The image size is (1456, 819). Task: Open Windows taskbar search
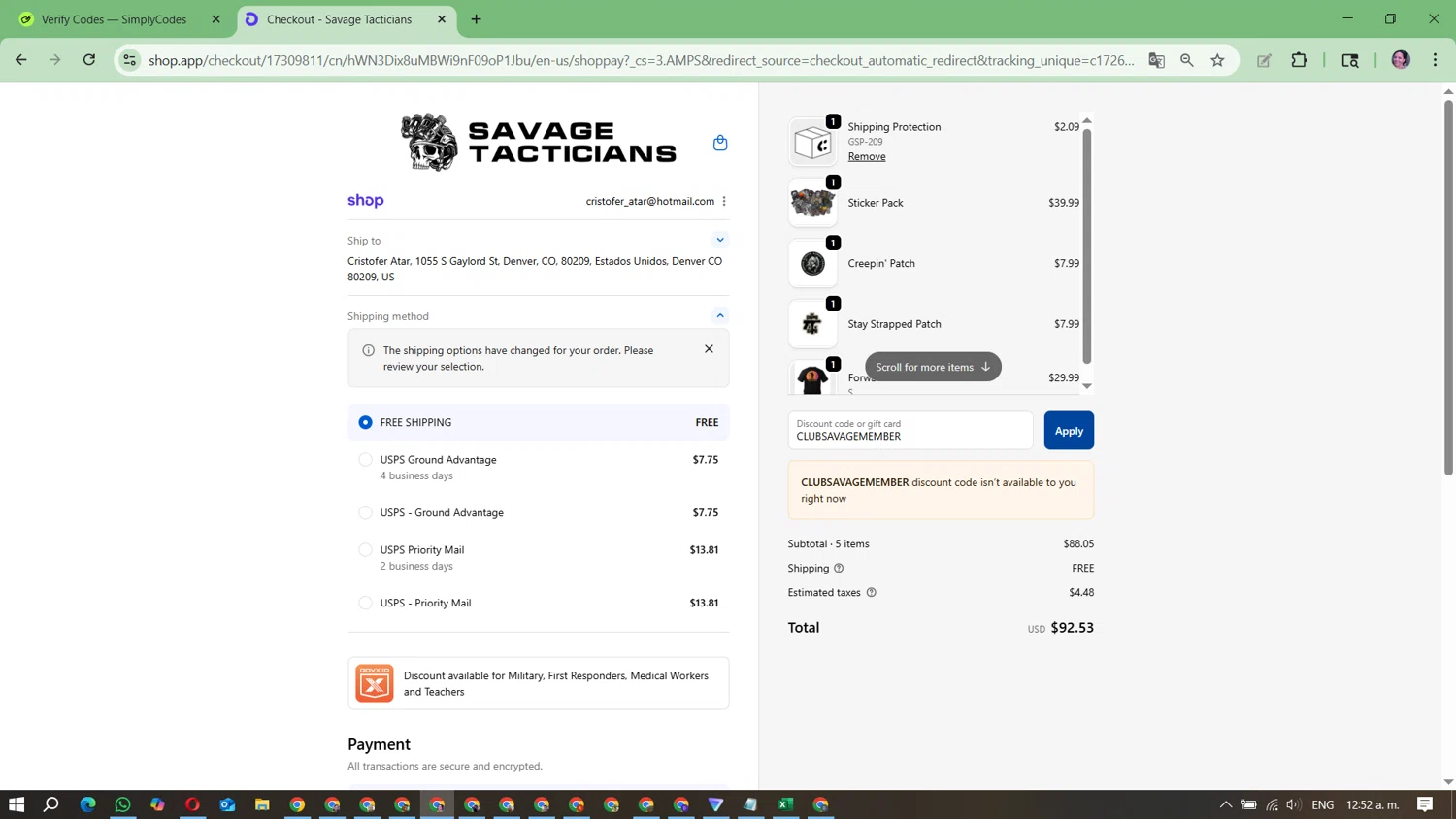(x=51, y=804)
